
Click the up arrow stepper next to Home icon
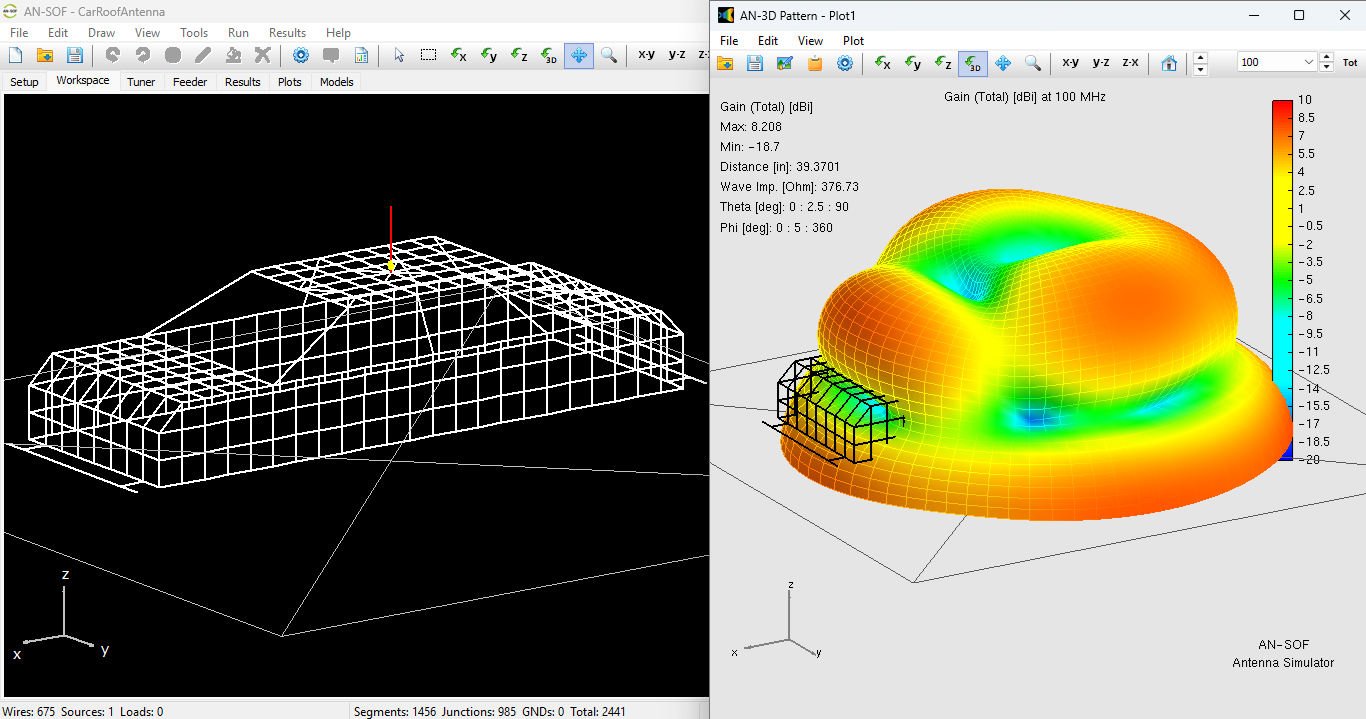pyautogui.click(x=1200, y=57)
